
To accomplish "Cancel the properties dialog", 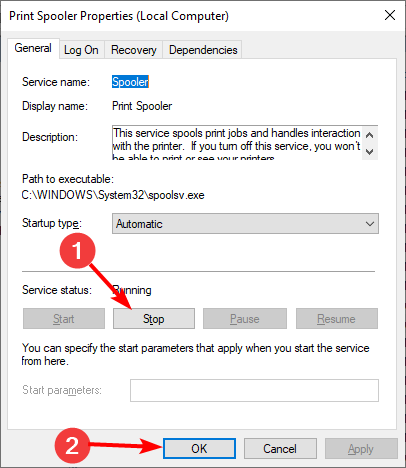I will point(280,449).
